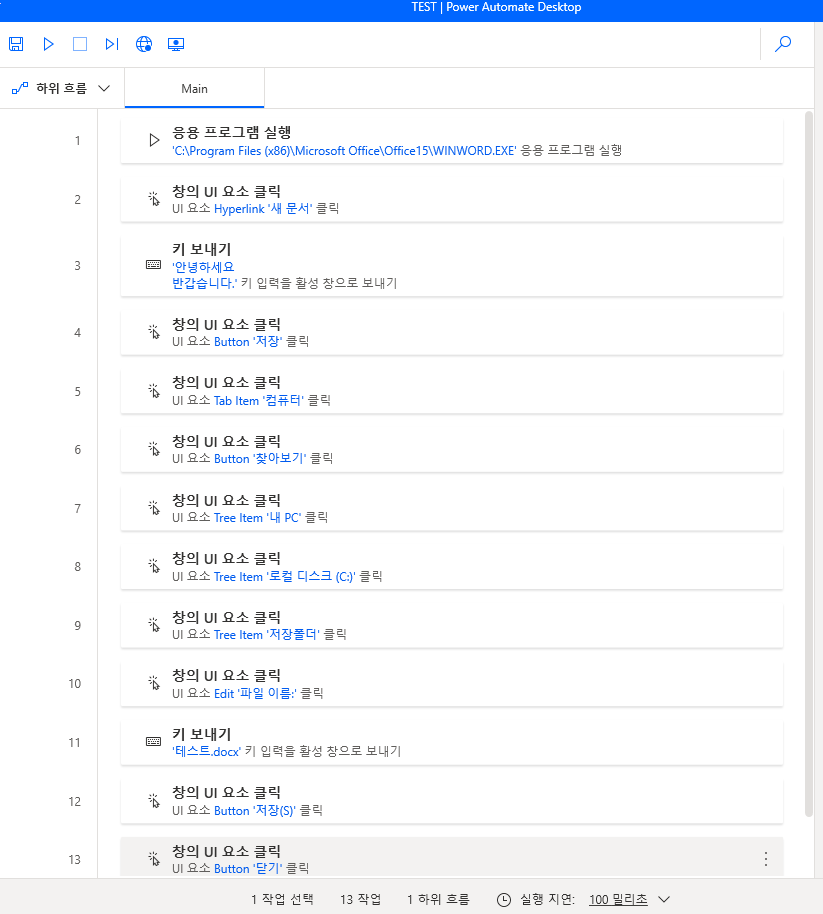Image resolution: width=823 pixels, height=914 pixels.
Task: Open the Edit '파일 이름:' element link
Action: (255, 694)
